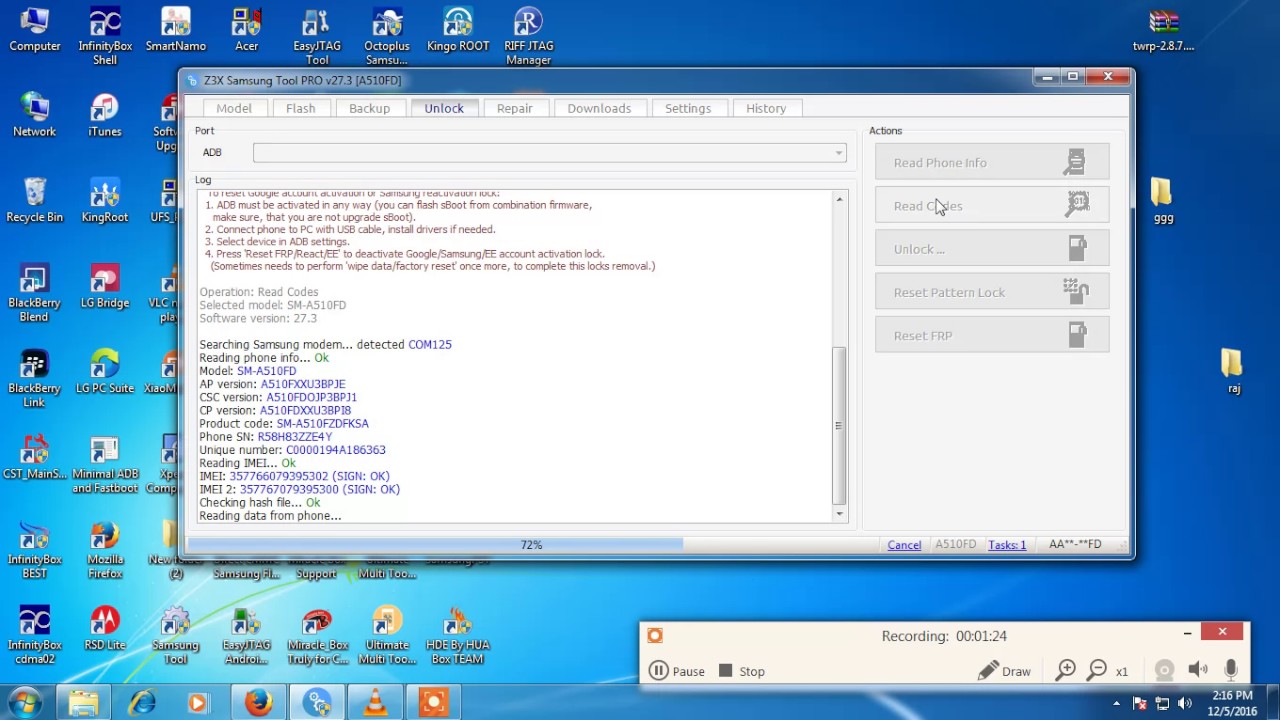
Task: Open HDE By HUA Box TEAM shortcut
Action: (x=458, y=636)
